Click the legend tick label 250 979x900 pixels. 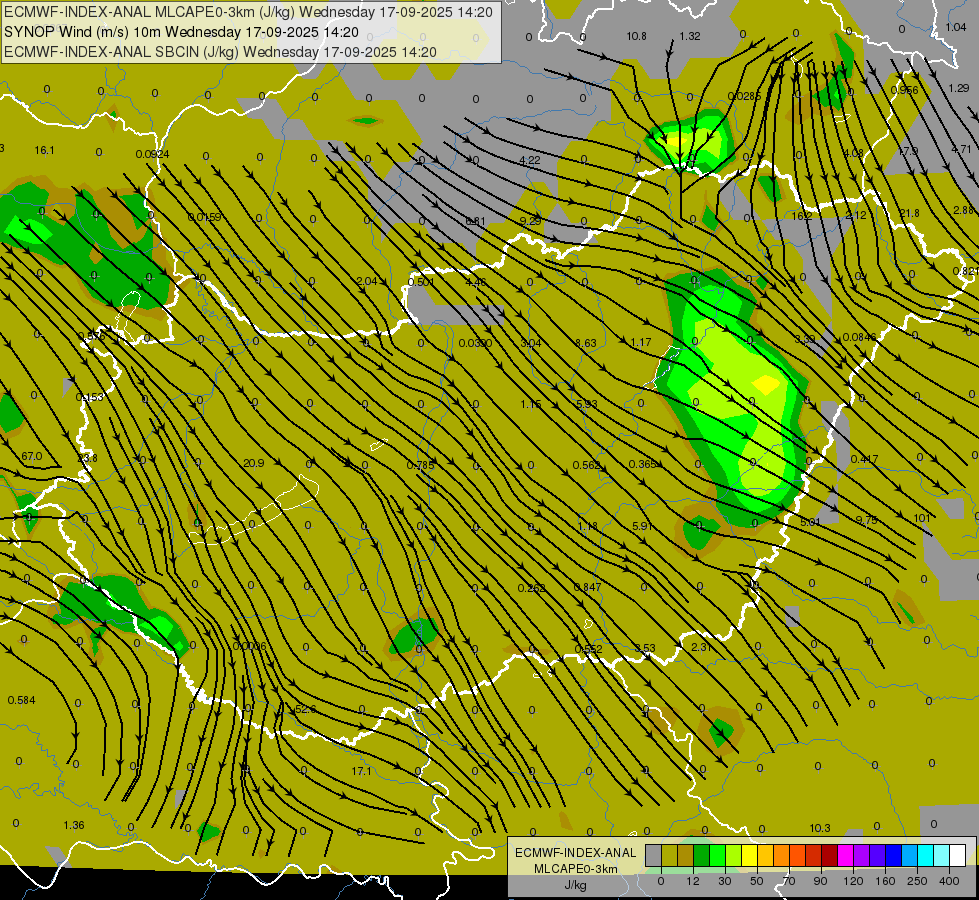[917, 881]
